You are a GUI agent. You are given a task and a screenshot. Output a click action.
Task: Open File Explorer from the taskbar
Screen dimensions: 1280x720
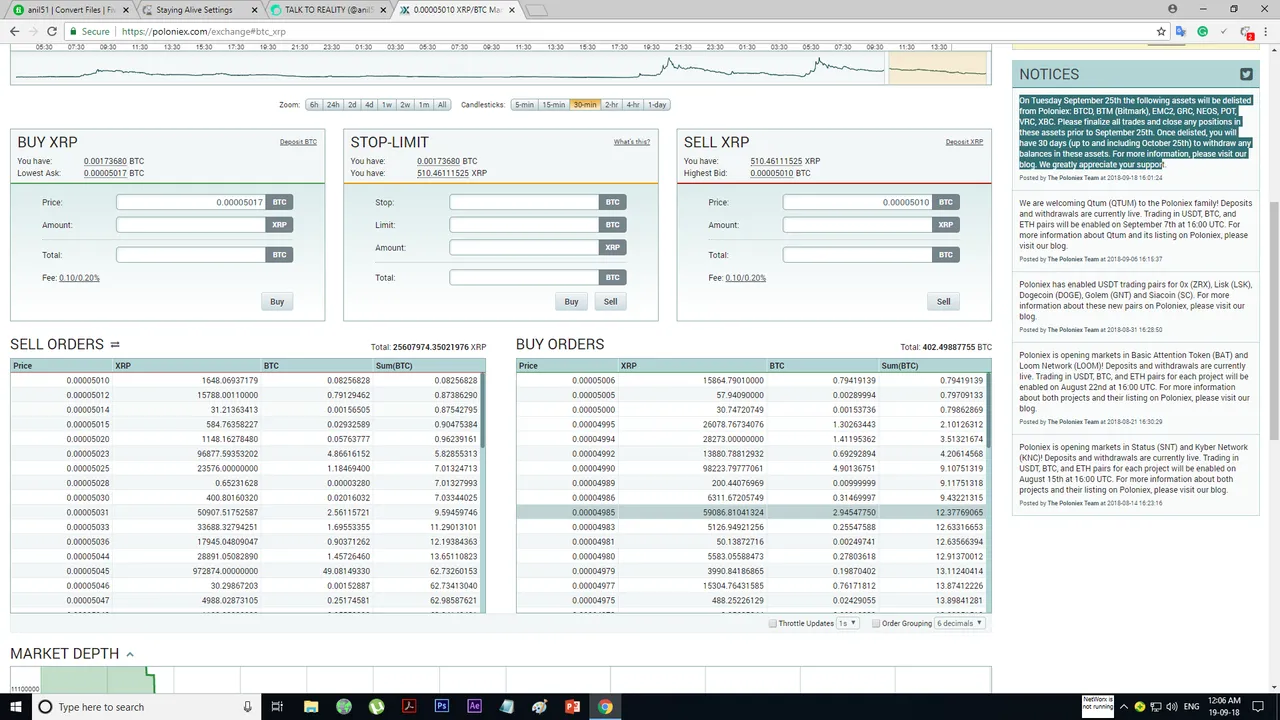point(310,707)
